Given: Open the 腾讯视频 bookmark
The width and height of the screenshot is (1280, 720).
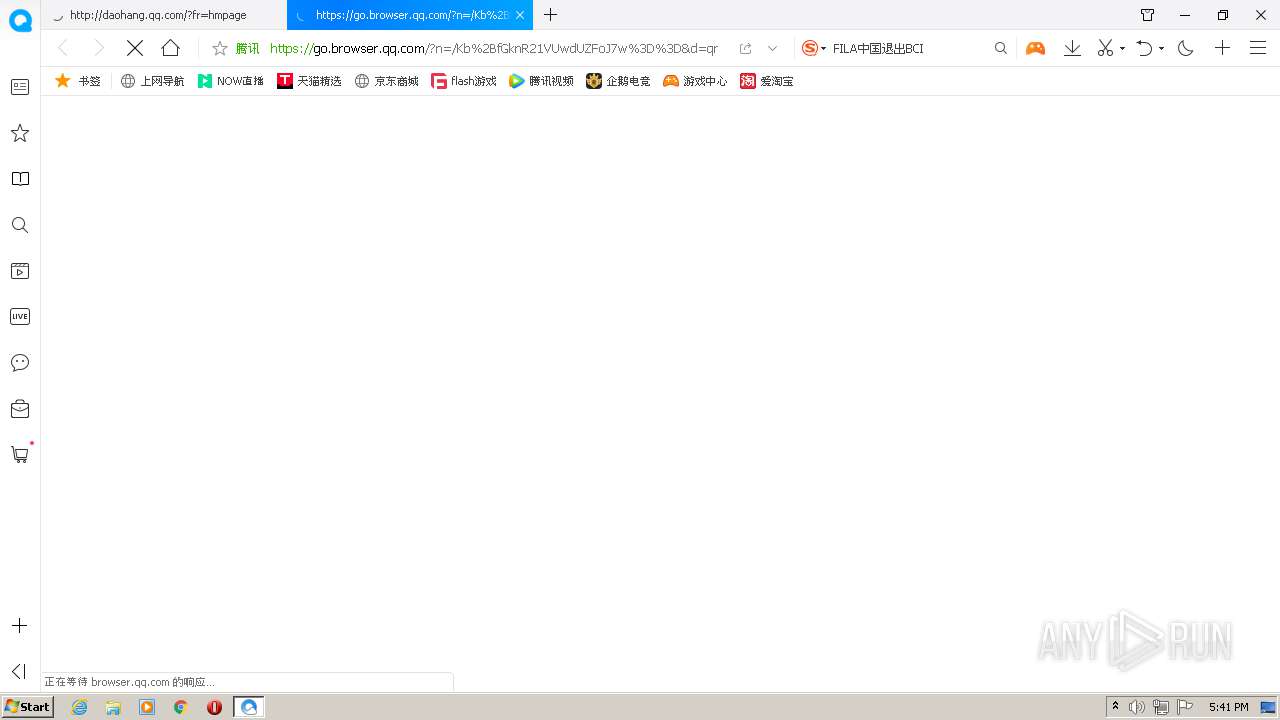Looking at the screenshot, I should (541, 81).
